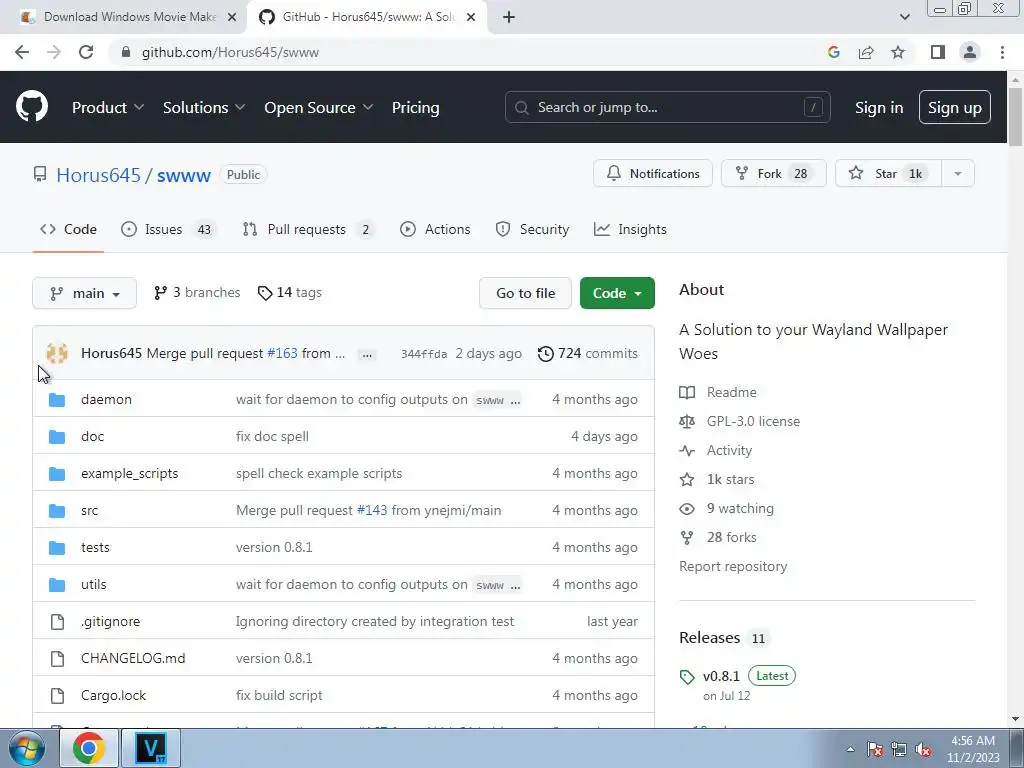Go back with the browser back arrow
Viewport: 1024px width, 768px height.
[22, 52]
